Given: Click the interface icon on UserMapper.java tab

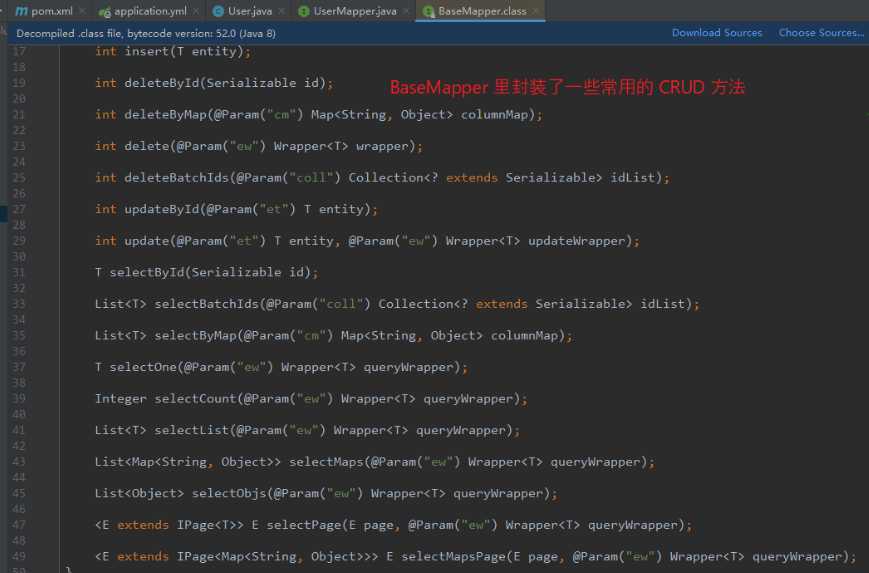Looking at the screenshot, I should pos(304,11).
